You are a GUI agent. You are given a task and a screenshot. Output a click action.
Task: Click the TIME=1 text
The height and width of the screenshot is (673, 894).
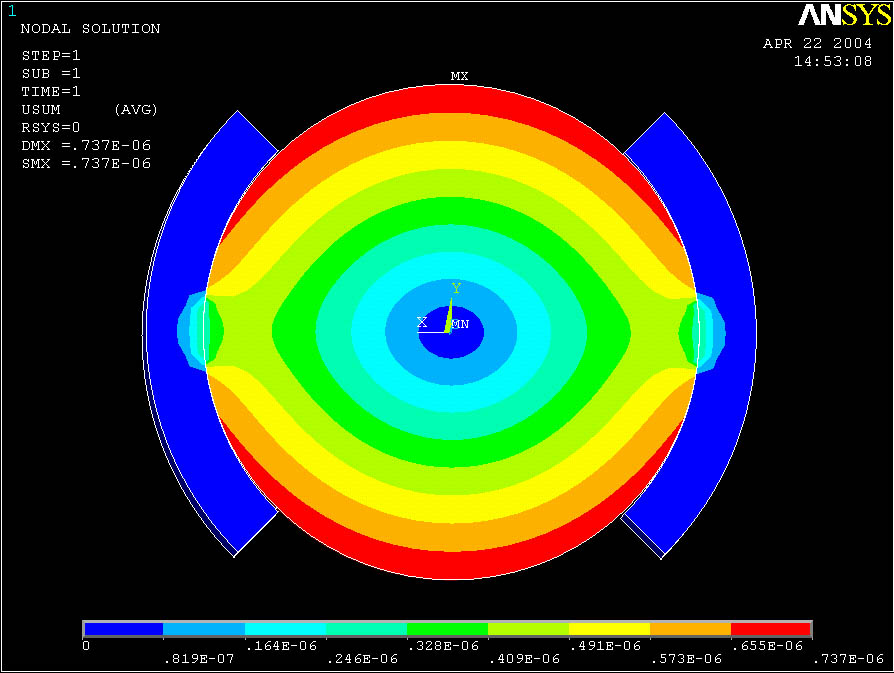(x=51, y=91)
